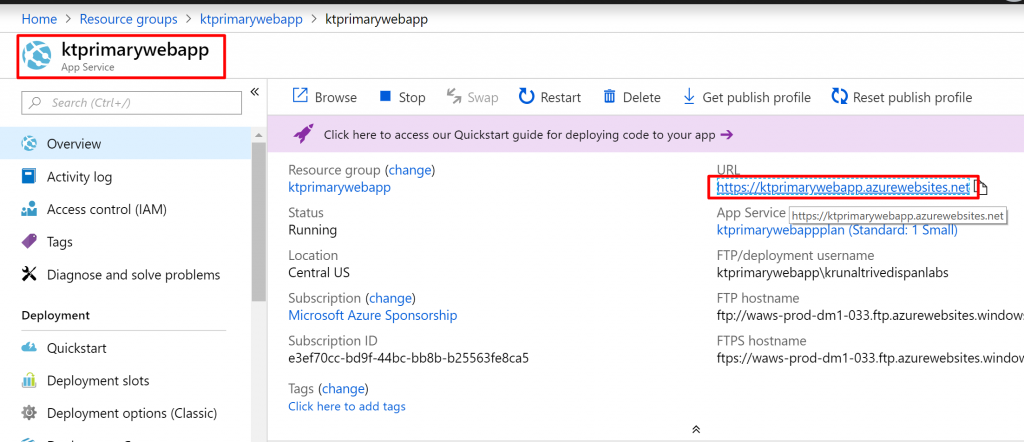Open Quickstart under Deployment
Image resolution: width=1024 pixels, height=442 pixels.
click(125, 348)
